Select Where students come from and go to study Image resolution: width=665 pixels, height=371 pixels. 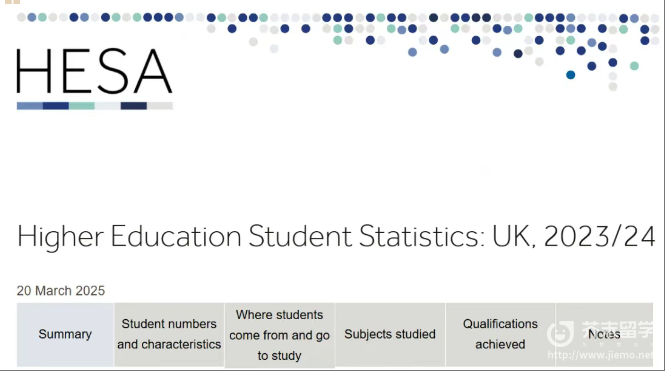click(279, 335)
